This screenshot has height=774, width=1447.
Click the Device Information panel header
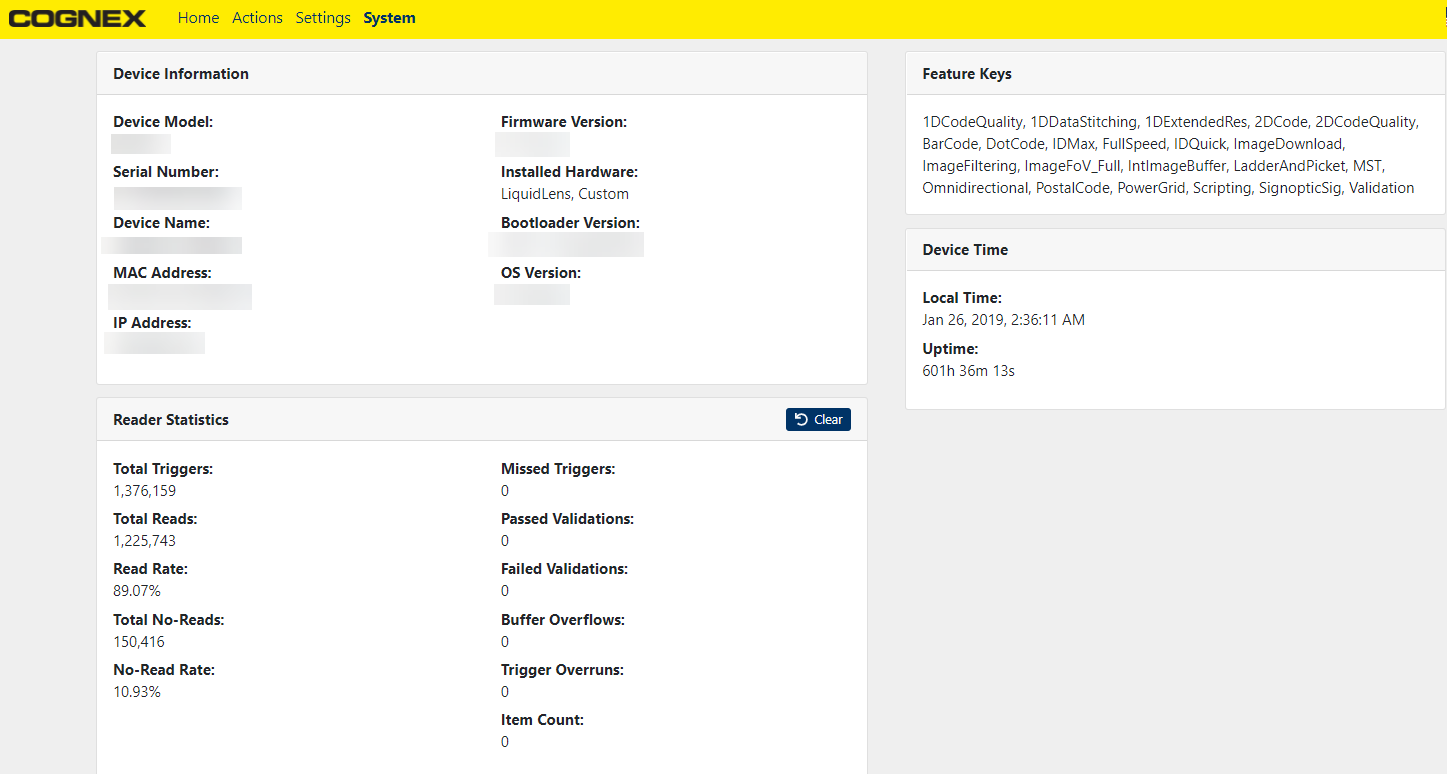(181, 74)
